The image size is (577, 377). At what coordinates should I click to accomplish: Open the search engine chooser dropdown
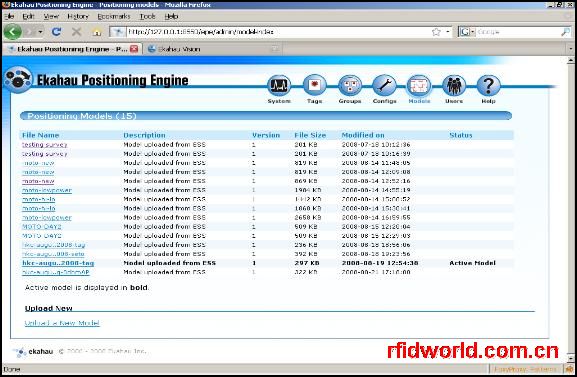point(473,32)
